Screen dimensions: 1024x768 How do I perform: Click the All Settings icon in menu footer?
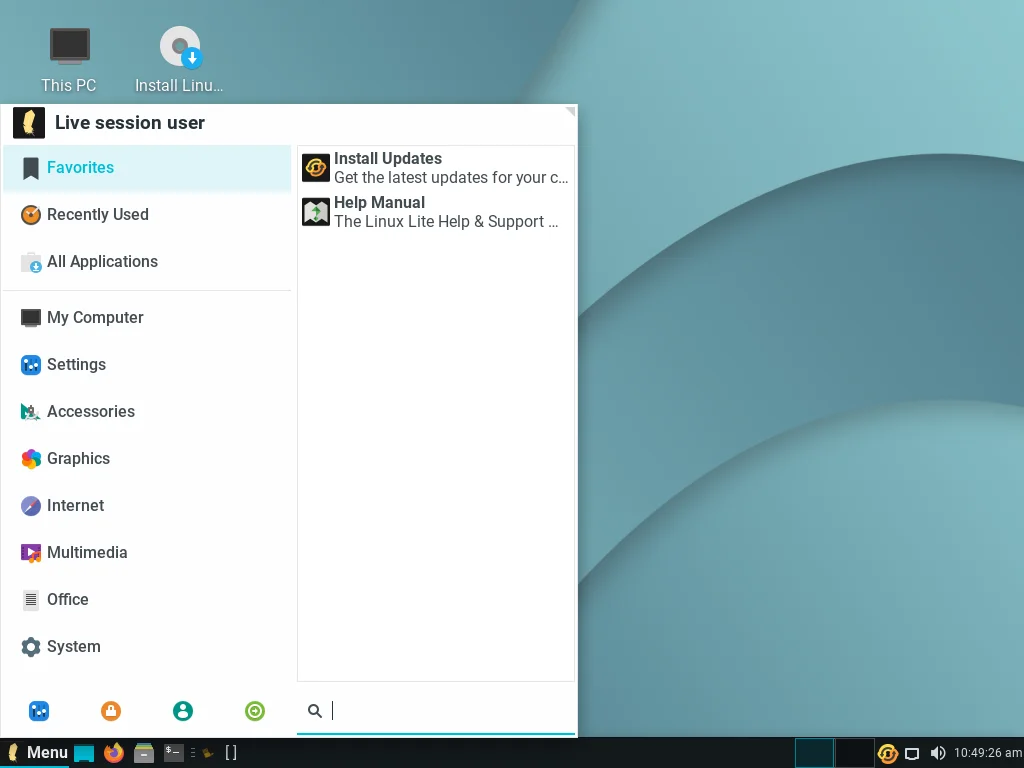tap(39, 711)
